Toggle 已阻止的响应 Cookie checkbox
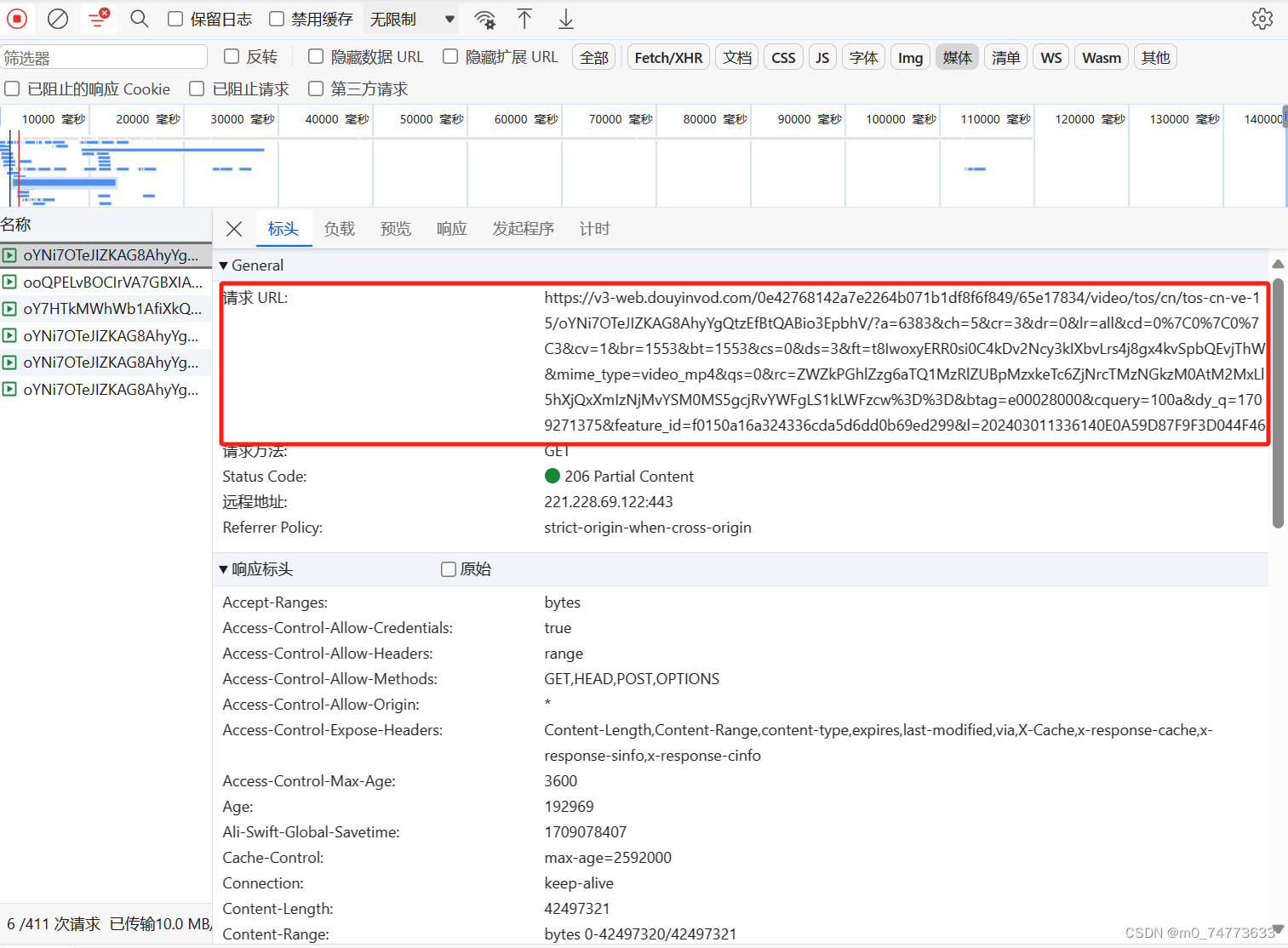 click(x=12, y=89)
